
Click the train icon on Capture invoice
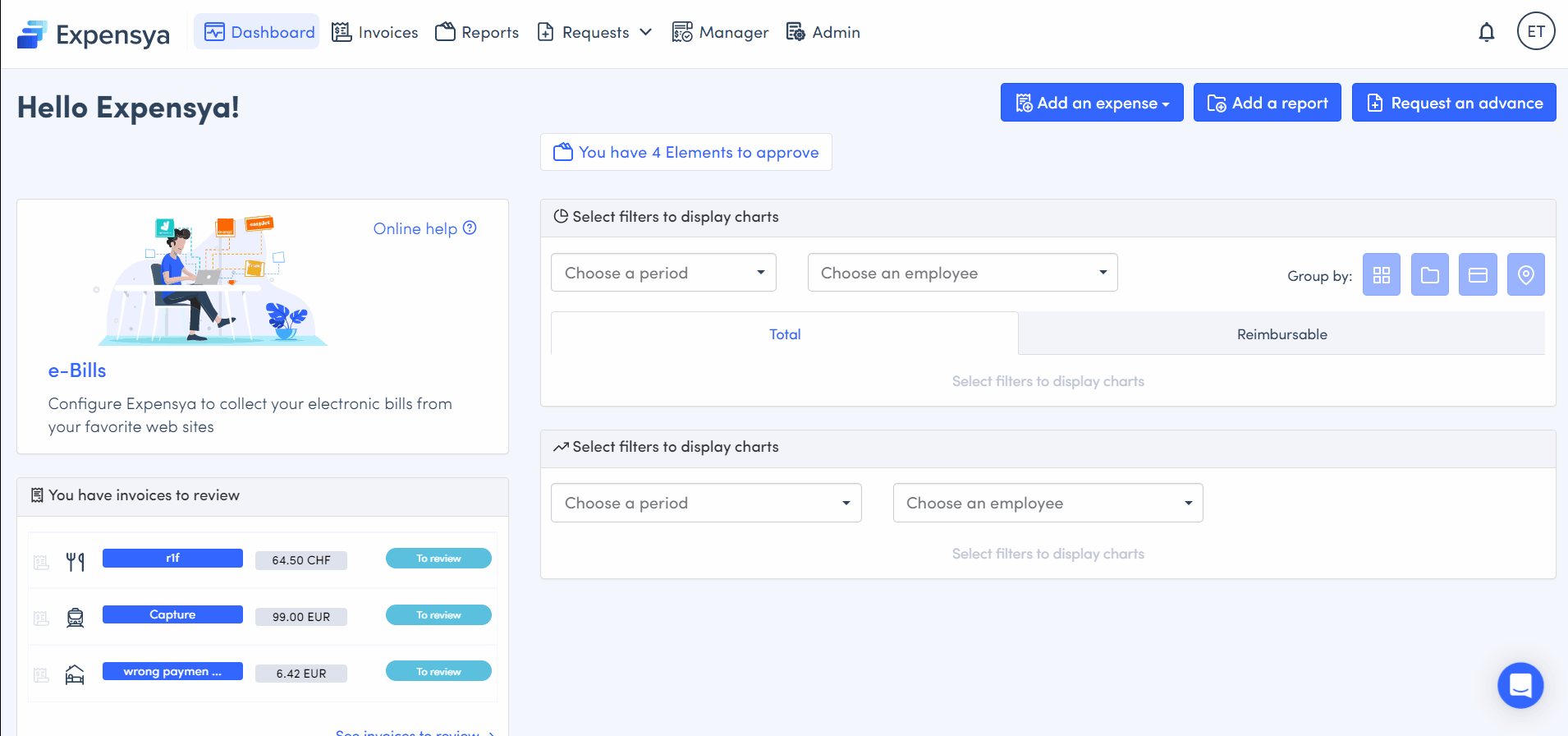coord(76,618)
